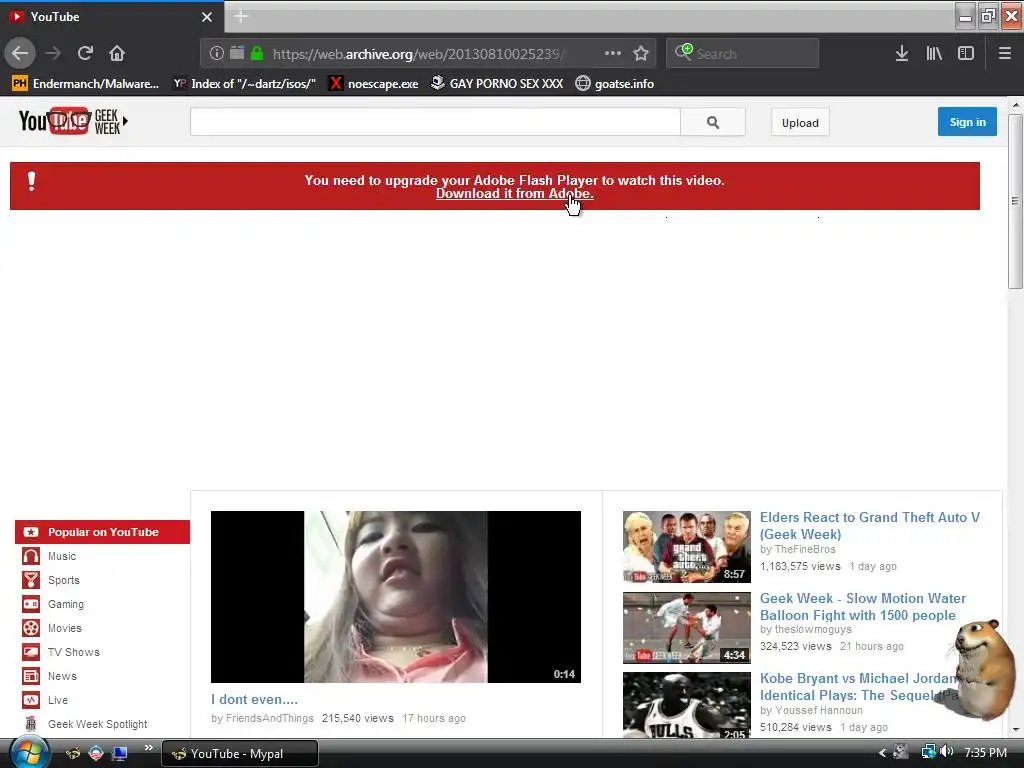Open Geek Week Slow Motion Water Balloon title
Image resolution: width=1024 pixels, height=768 pixels.
tap(862, 607)
